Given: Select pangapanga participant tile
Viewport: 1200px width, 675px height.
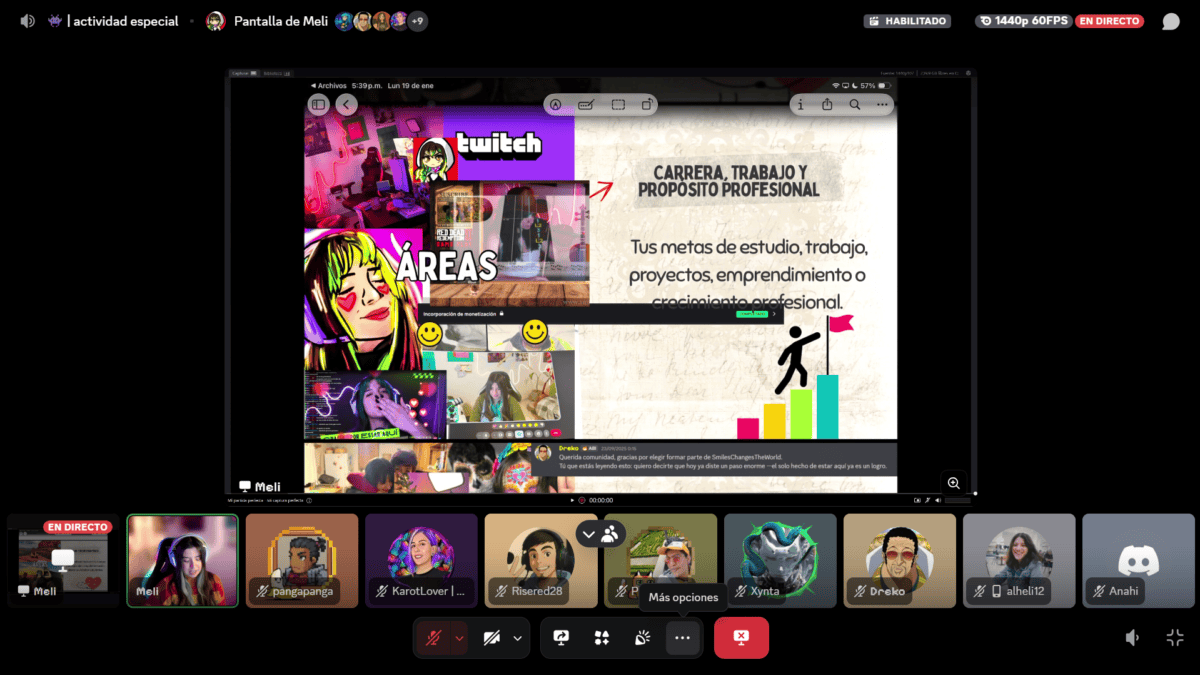Looking at the screenshot, I should (302, 561).
